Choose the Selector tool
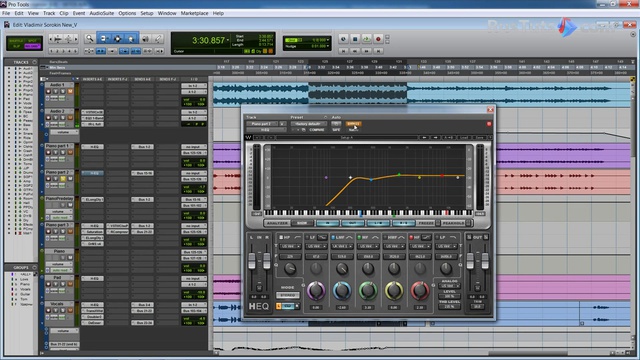Image resolution: width=640 pixels, height=360 pixels. pyautogui.click(x=118, y=39)
